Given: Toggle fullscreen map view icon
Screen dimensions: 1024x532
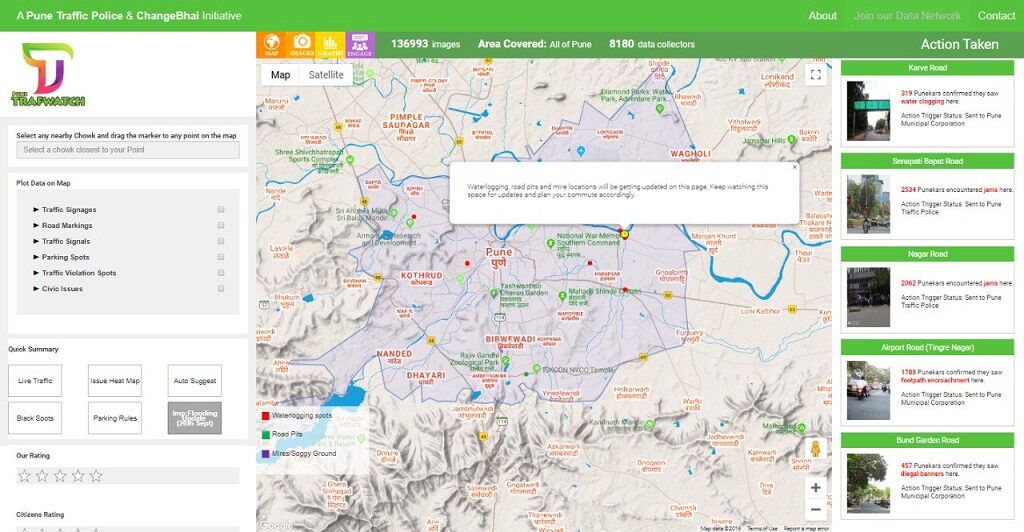Looking at the screenshot, I should coord(816,74).
